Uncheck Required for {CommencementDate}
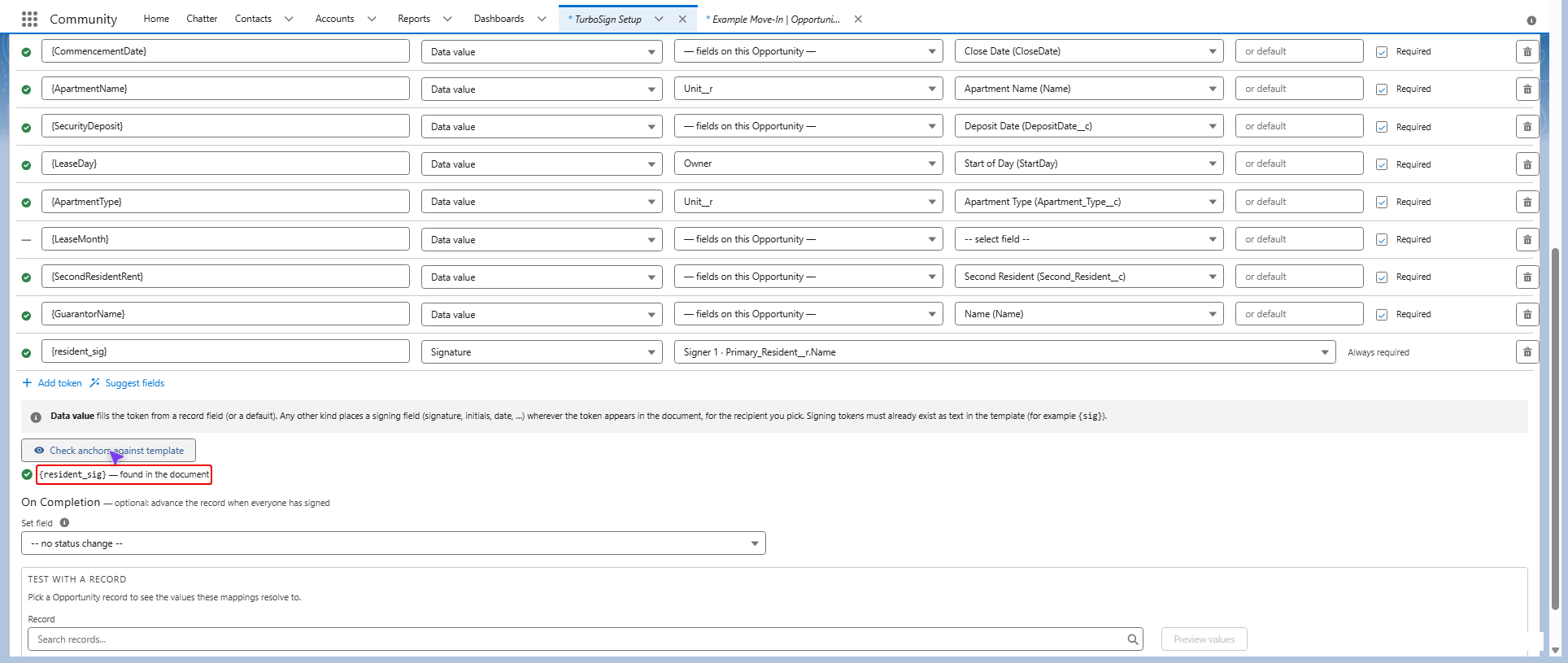This screenshot has width=1568, height=663. (1382, 51)
